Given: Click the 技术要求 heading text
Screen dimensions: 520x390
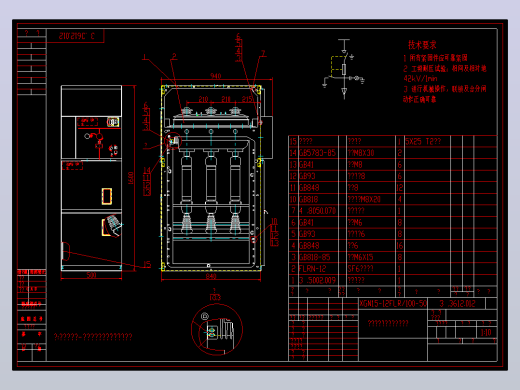Looking at the screenshot, I should click(422, 45).
